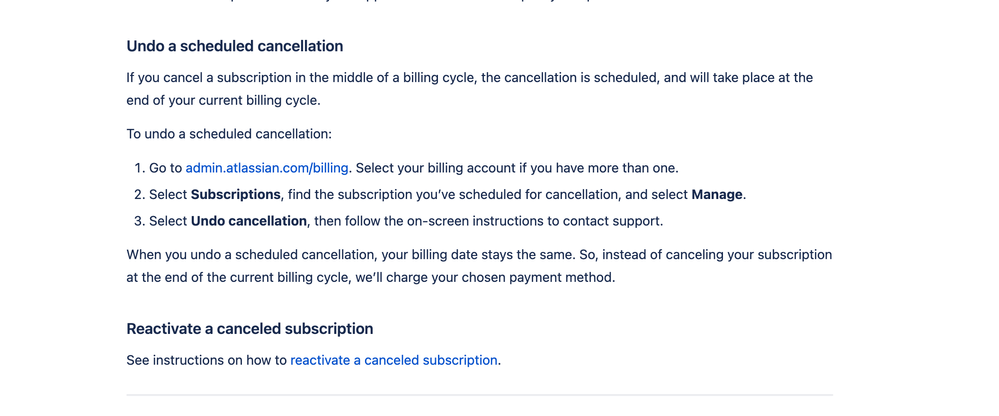Click the bold word "Subscriptions" in step 2
This screenshot has width=999, height=416.
coord(236,194)
